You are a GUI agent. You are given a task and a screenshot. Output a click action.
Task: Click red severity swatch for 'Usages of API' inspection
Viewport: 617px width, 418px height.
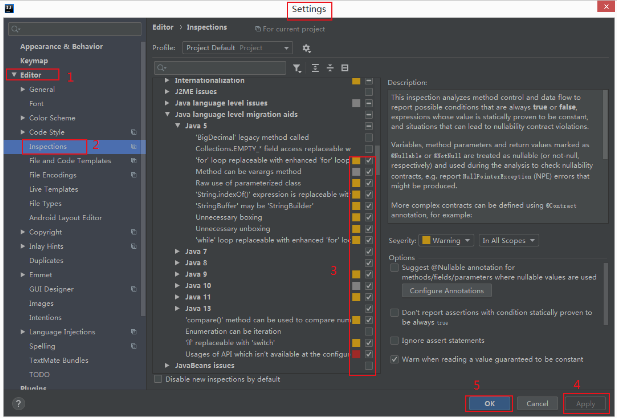(x=356, y=354)
